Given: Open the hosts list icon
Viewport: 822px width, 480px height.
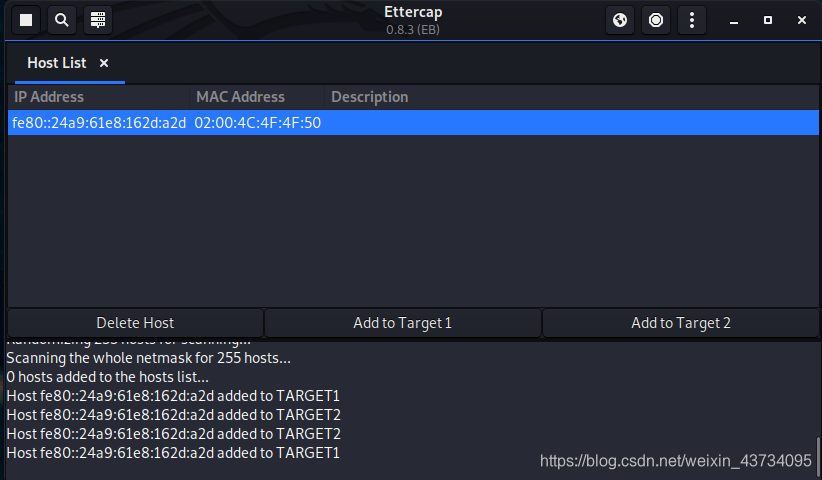Looking at the screenshot, I should click(x=97, y=20).
